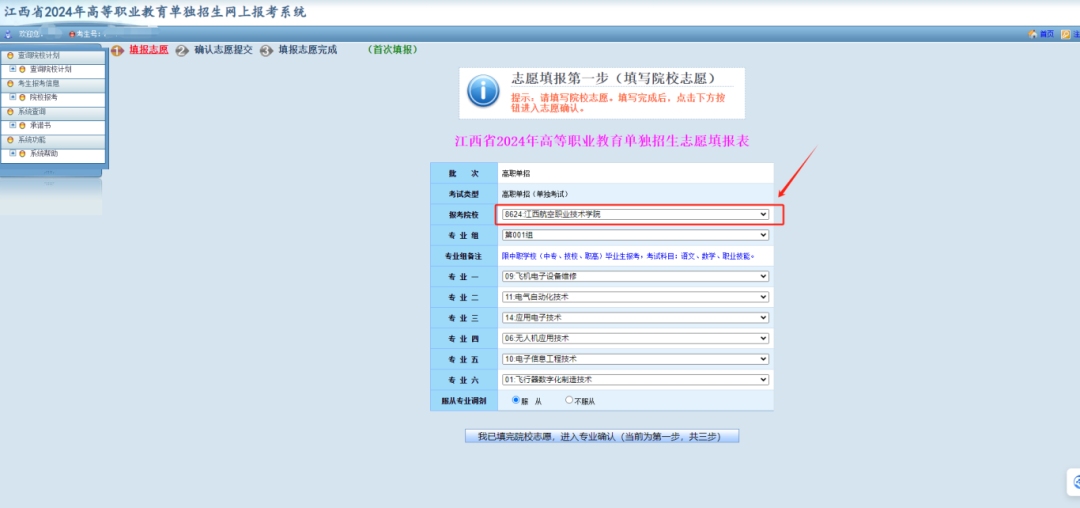
Task: Open the 专业三 dropdown showing 应用电子技术
Action: coord(635,317)
